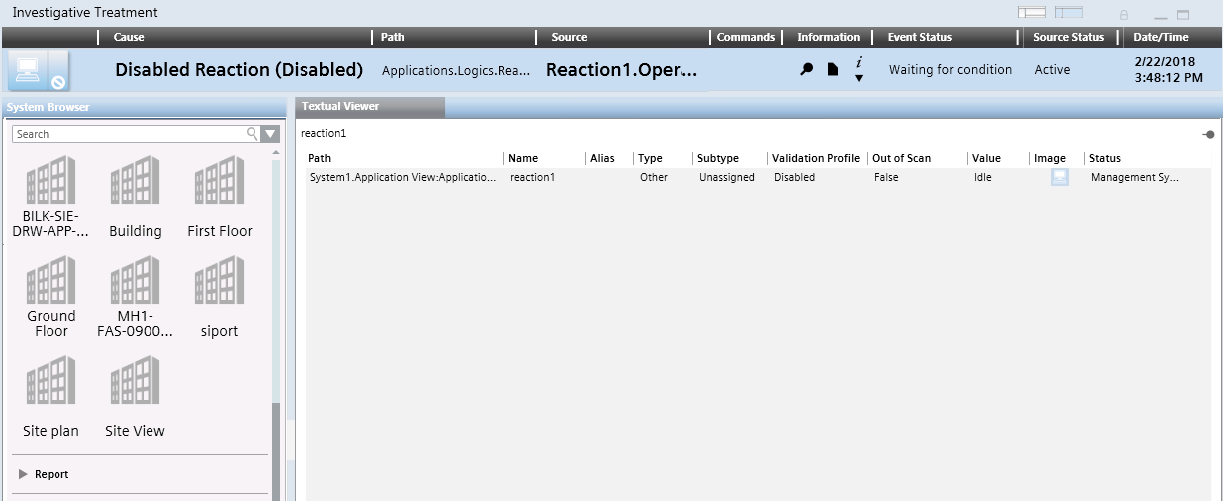Select the Textual Viewer tab
This screenshot has width=1223, height=501.
341,106
